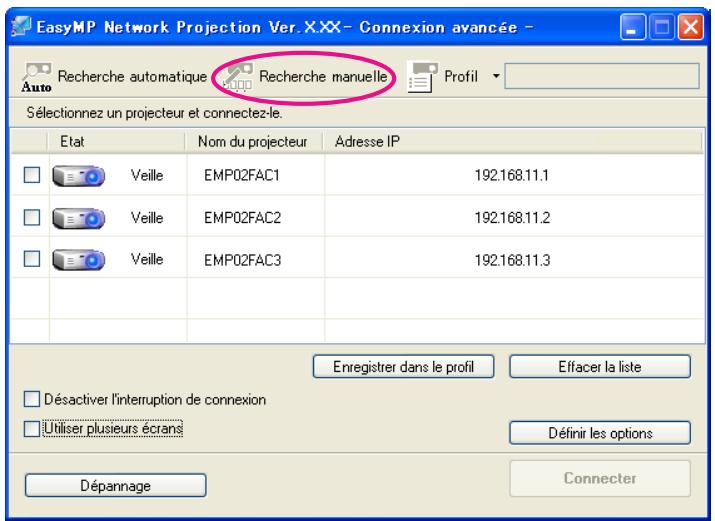
Task: Click Veille status of EMP02FAC2
Action: click(x=147, y=218)
